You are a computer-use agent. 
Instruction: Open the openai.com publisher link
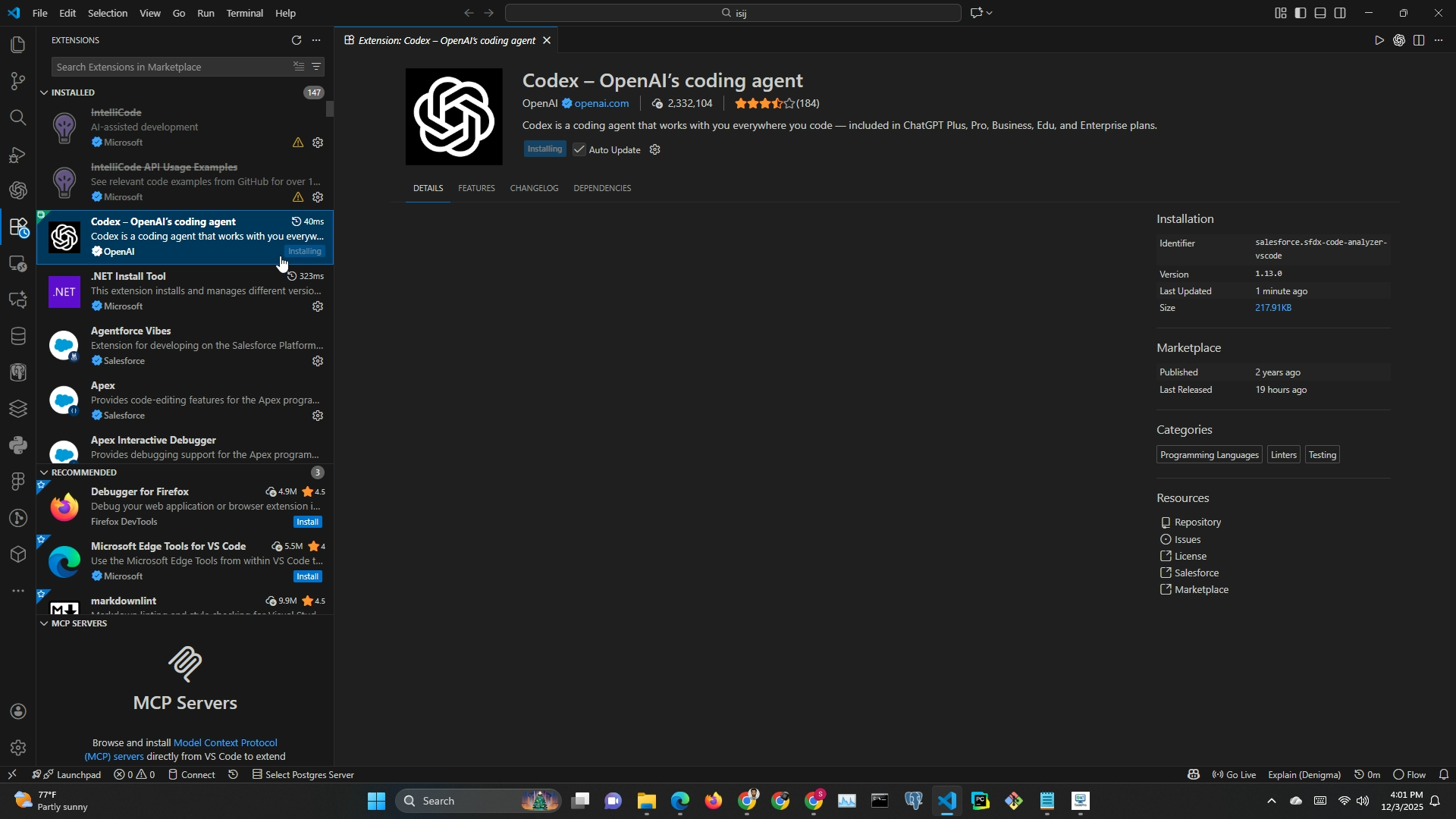click(x=601, y=104)
